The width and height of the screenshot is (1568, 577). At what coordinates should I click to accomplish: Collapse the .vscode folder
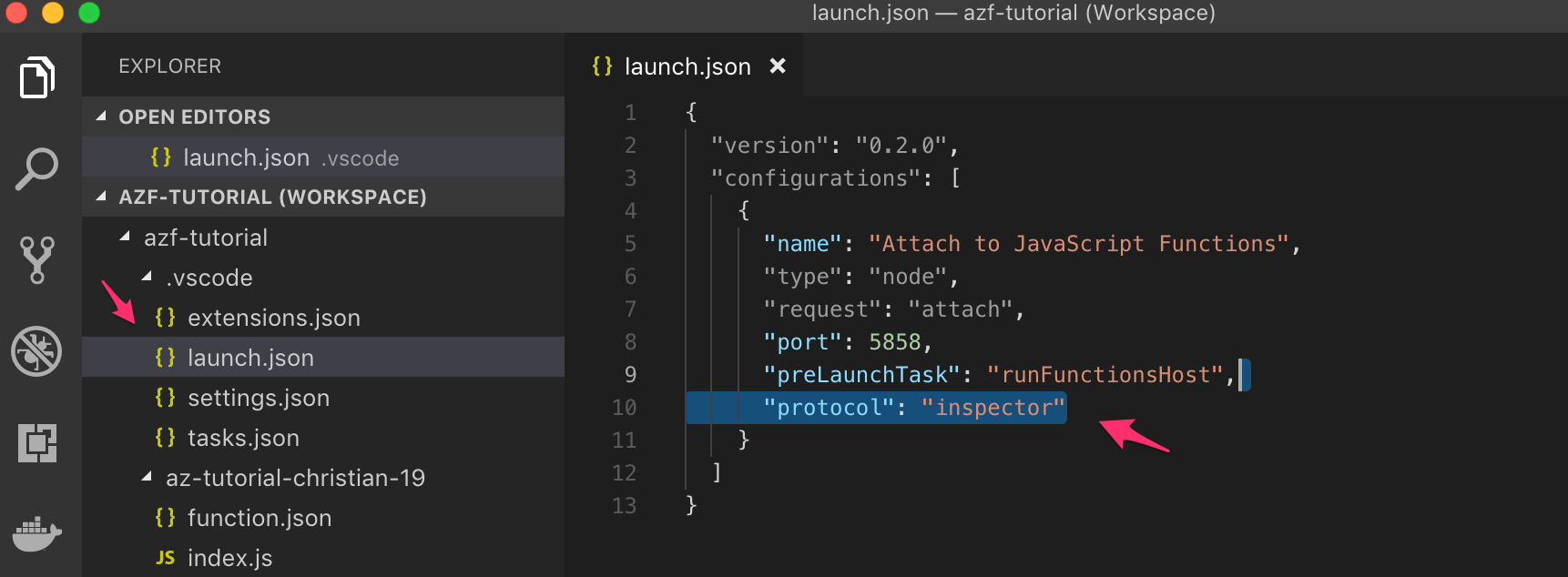pyautogui.click(x=147, y=277)
